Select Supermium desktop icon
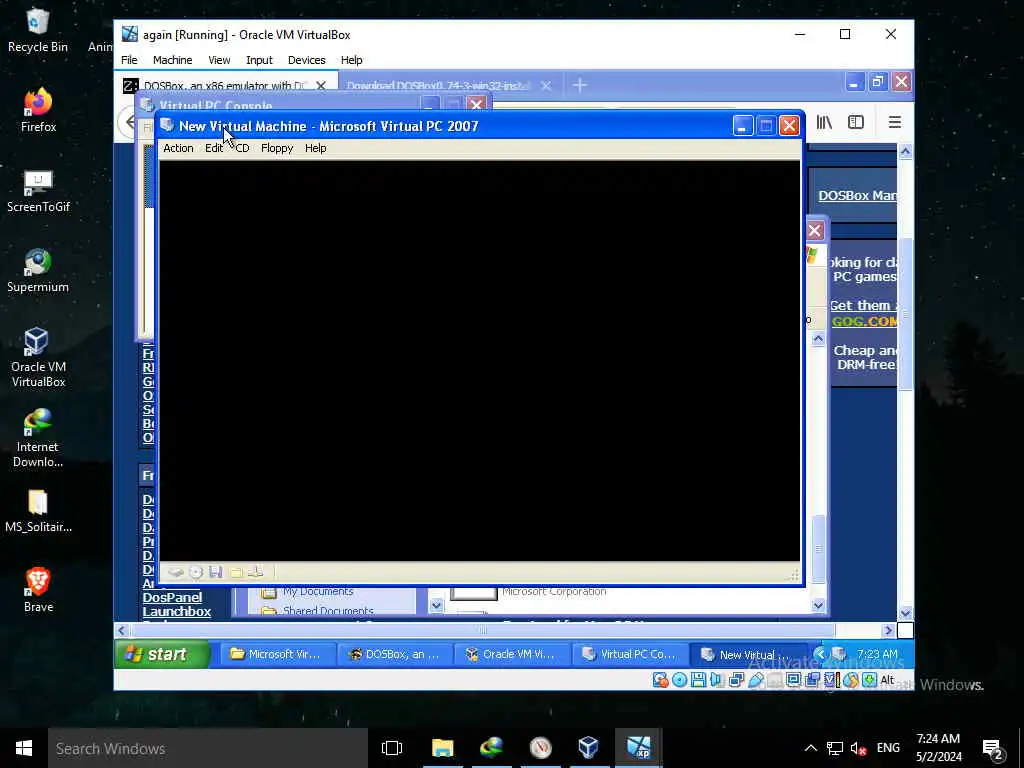 (38, 270)
